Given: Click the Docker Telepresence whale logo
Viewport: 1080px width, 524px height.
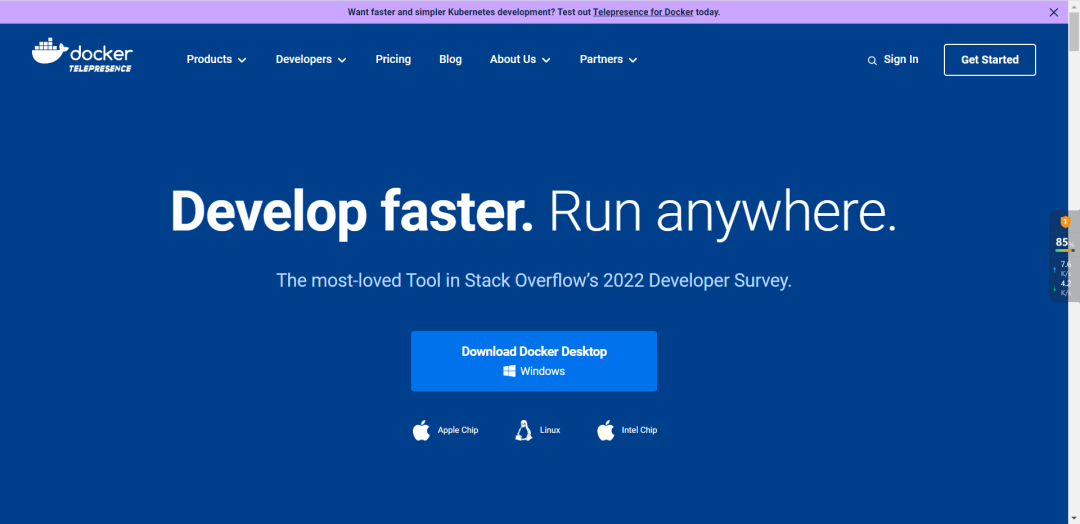Looking at the screenshot, I should [83, 57].
